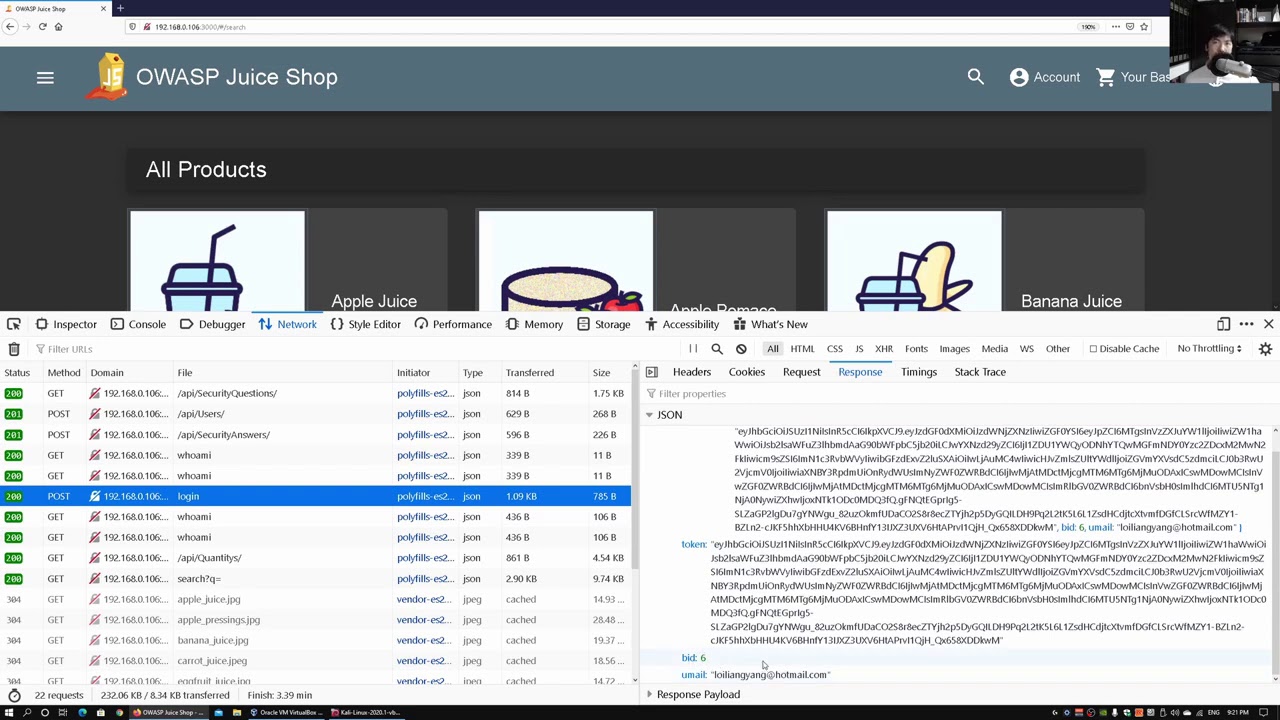Open network search magnifier

pyautogui.click(x=717, y=349)
